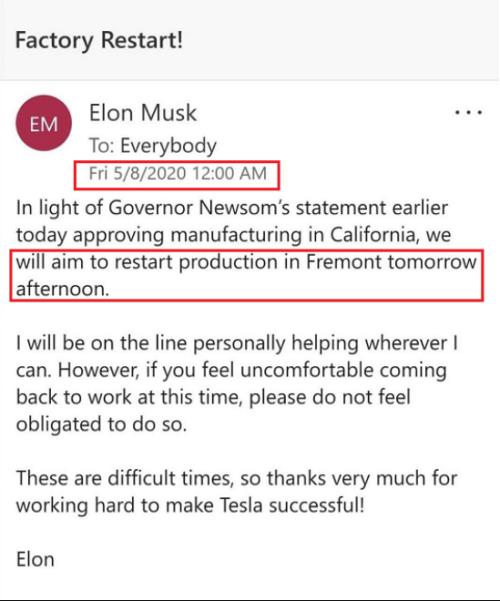
Task: Click the Elon signature at the bottom
Action: coord(35,560)
